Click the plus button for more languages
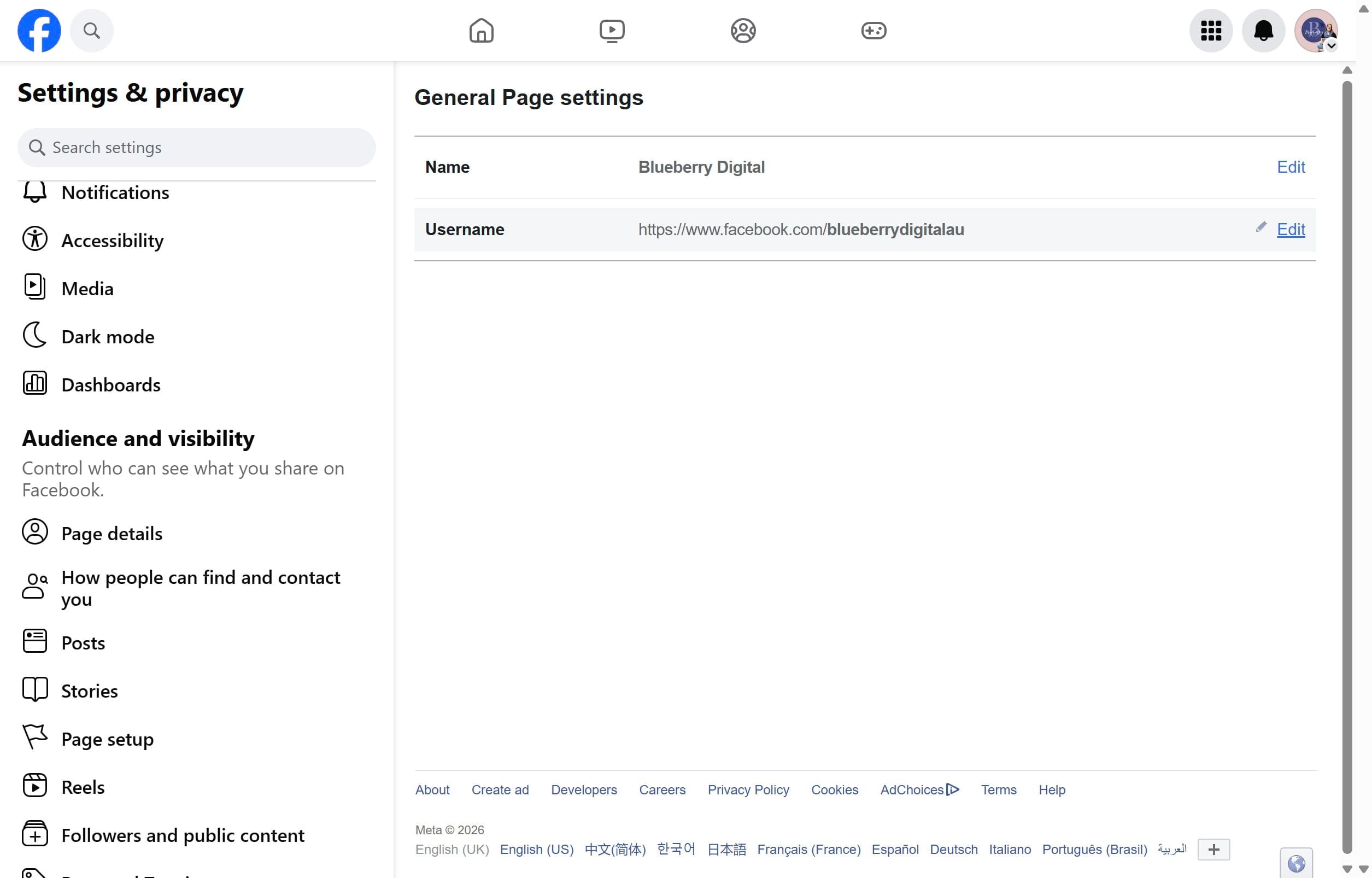The height and width of the screenshot is (878, 1372). 1213,850
